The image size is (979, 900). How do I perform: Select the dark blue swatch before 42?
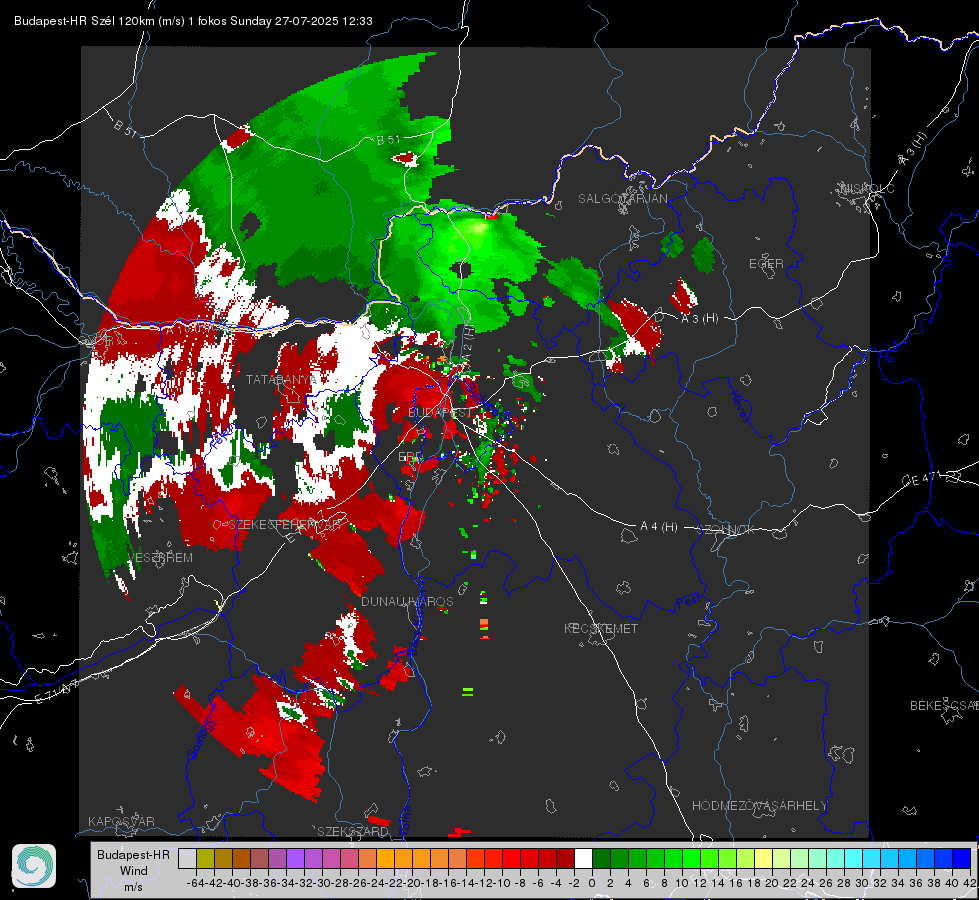point(962,858)
